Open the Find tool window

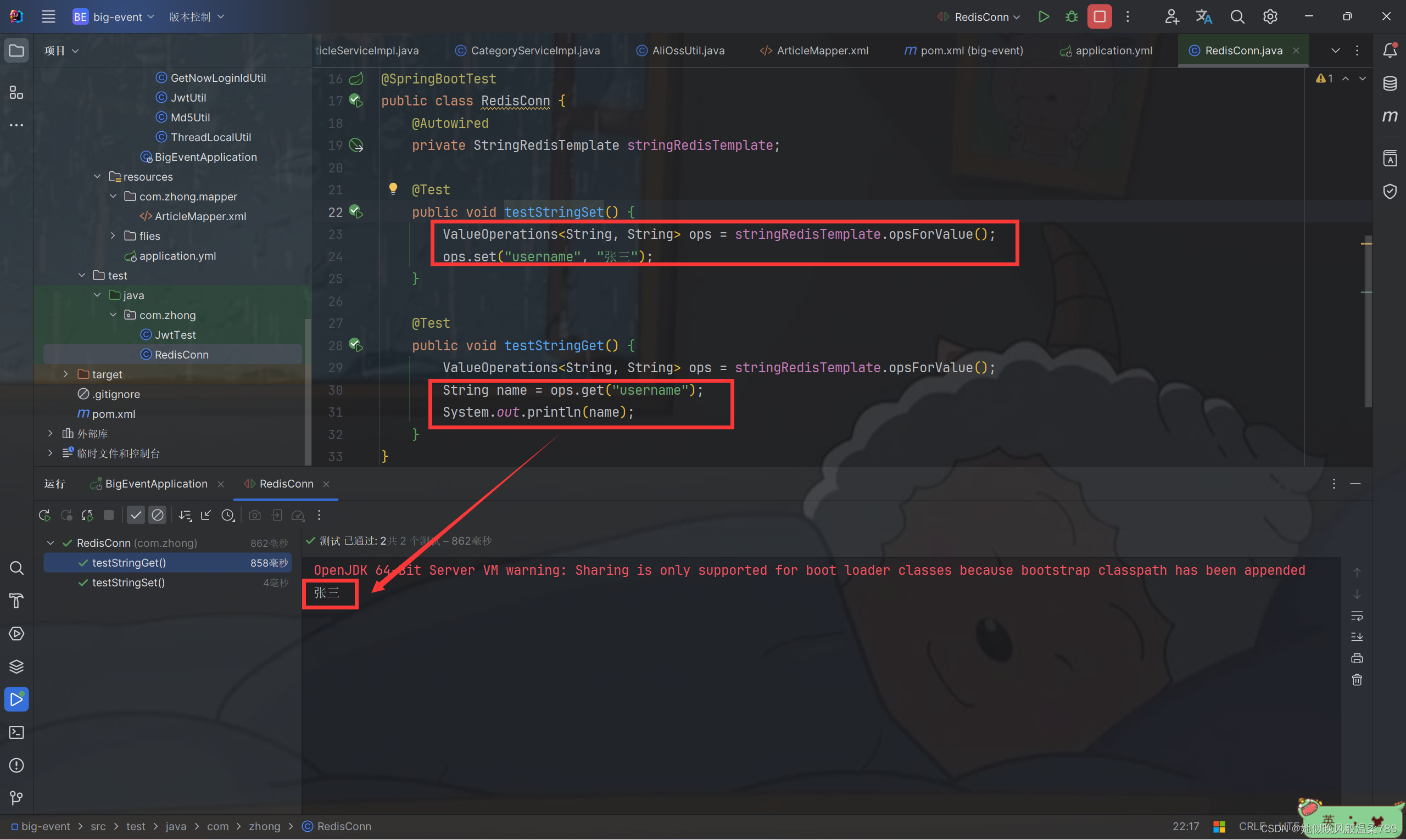pyautogui.click(x=16, y=568)
